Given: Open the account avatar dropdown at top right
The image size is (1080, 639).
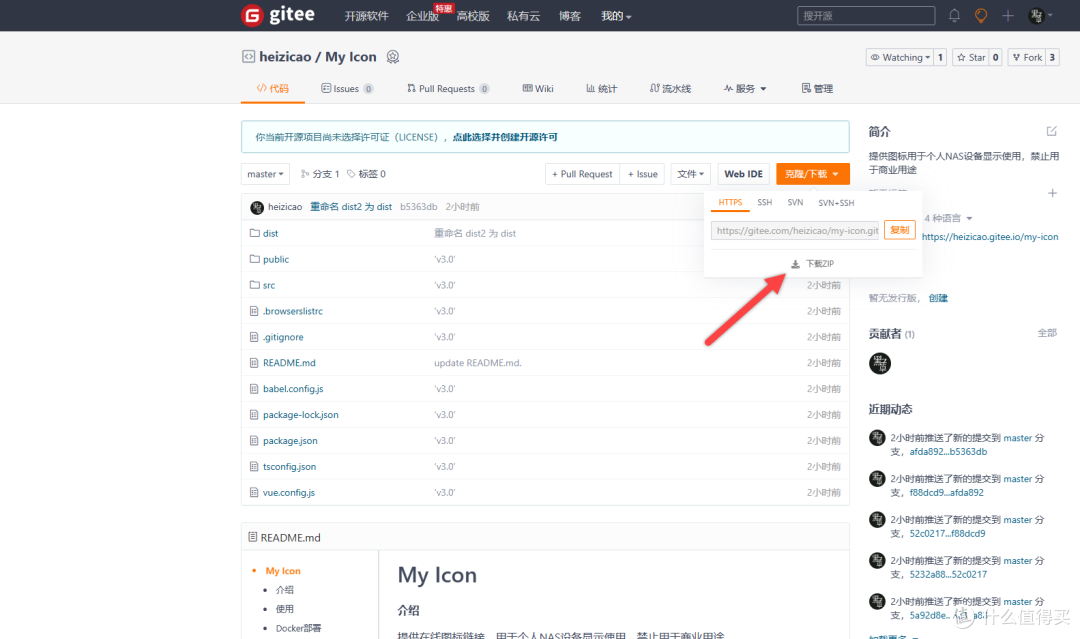Looking at the screenshot, I should coord(1036,15).
